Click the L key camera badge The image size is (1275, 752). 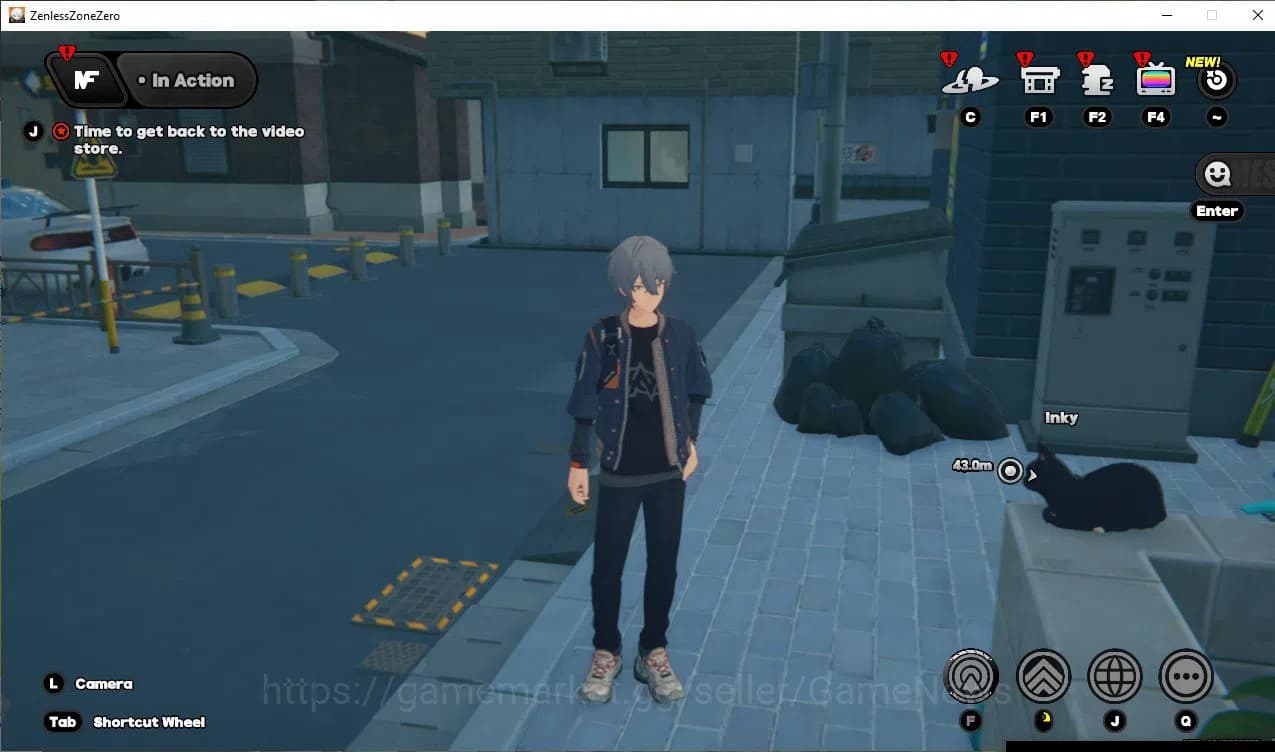click(x=53, y=684)
